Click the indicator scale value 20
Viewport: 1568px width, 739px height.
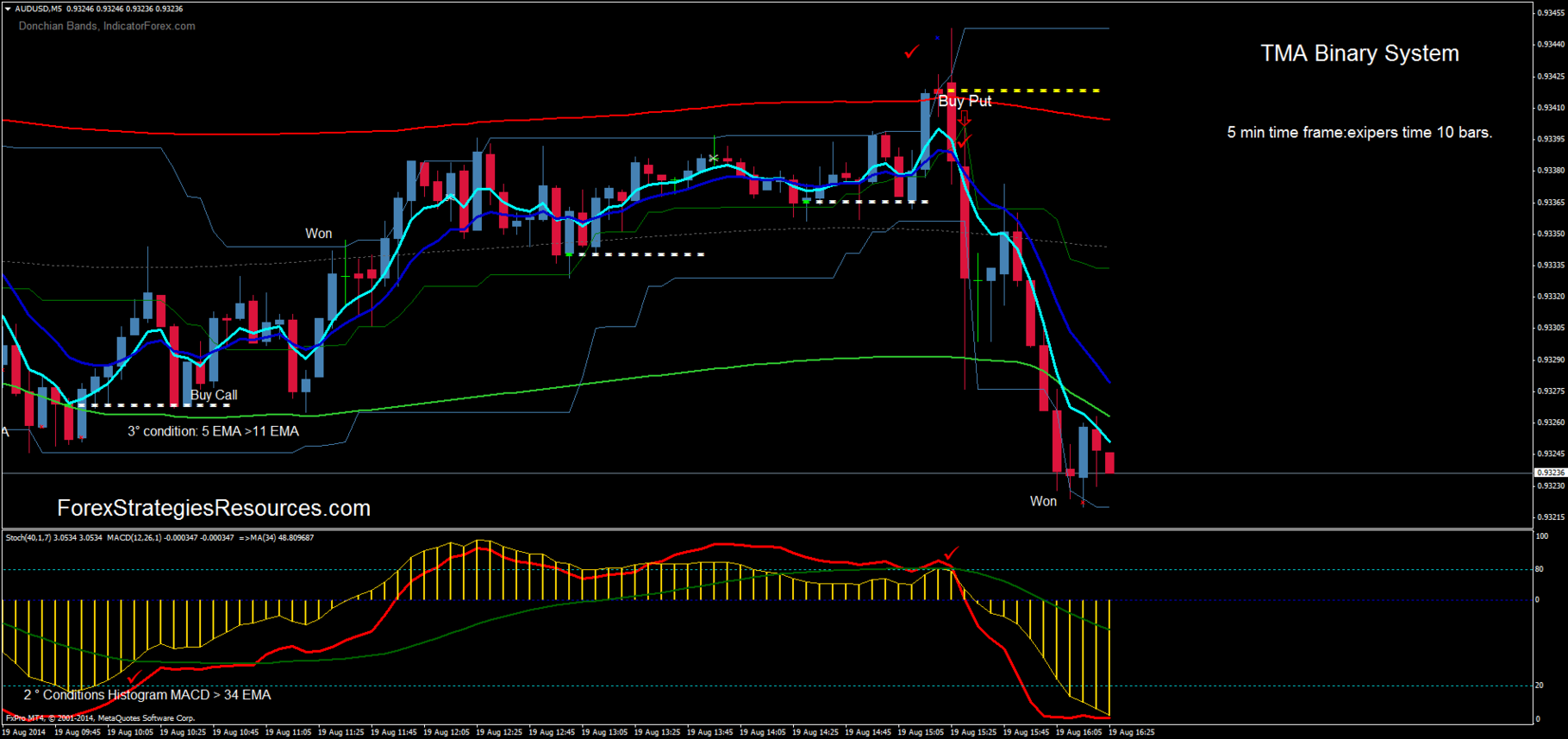[x=1540, y=686]
